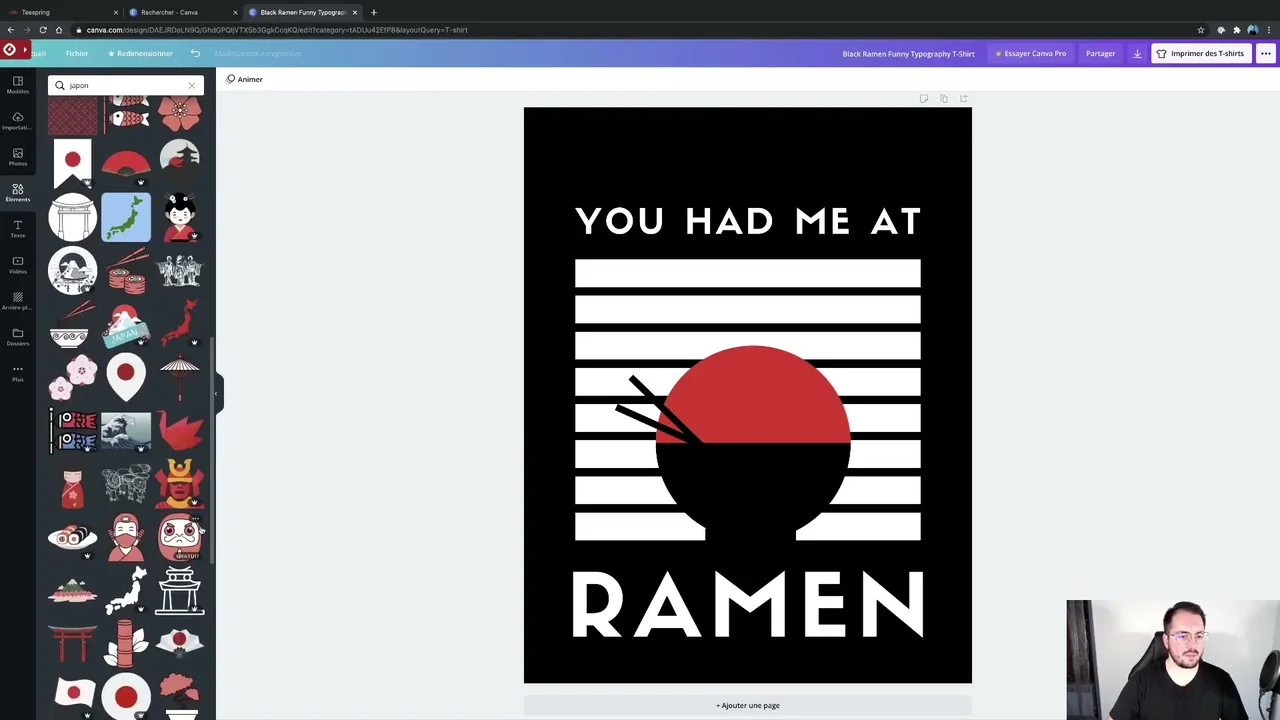The width and height of the screenshot is (1280, 720).
Task: Click the Animer button
Action: [245, 79]
